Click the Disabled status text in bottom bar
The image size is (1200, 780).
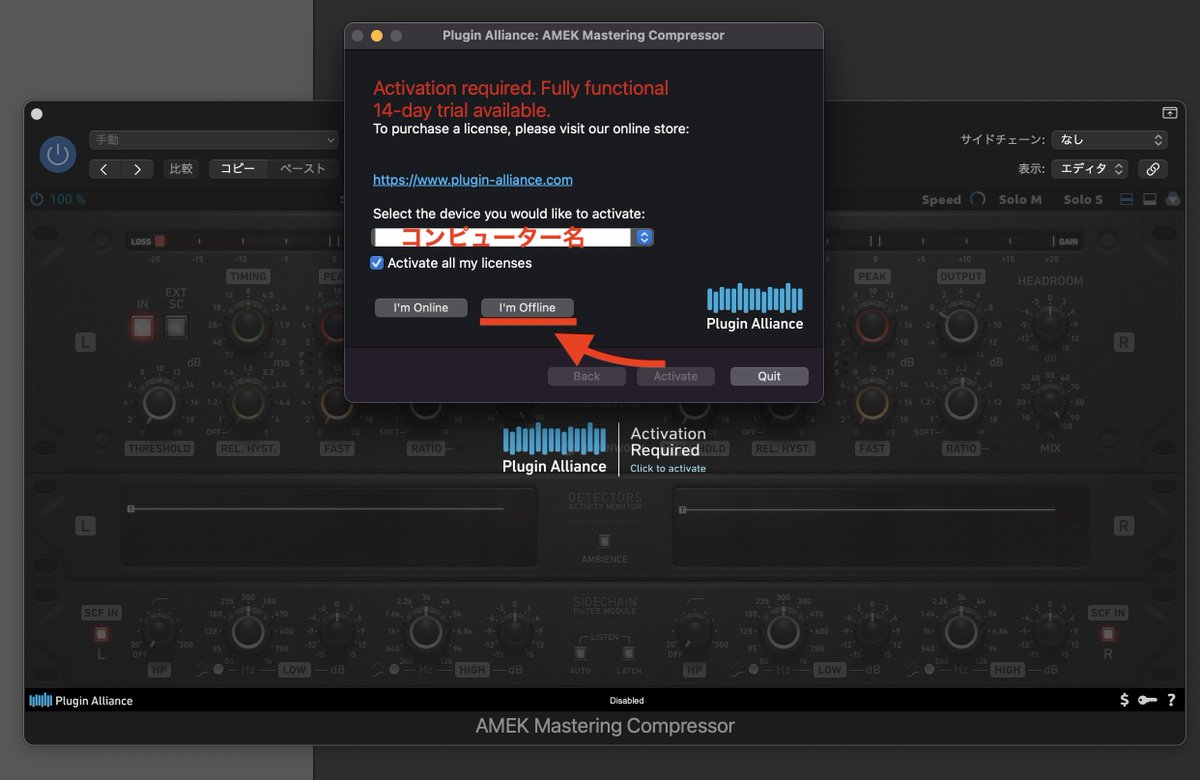tap(627, 701)
